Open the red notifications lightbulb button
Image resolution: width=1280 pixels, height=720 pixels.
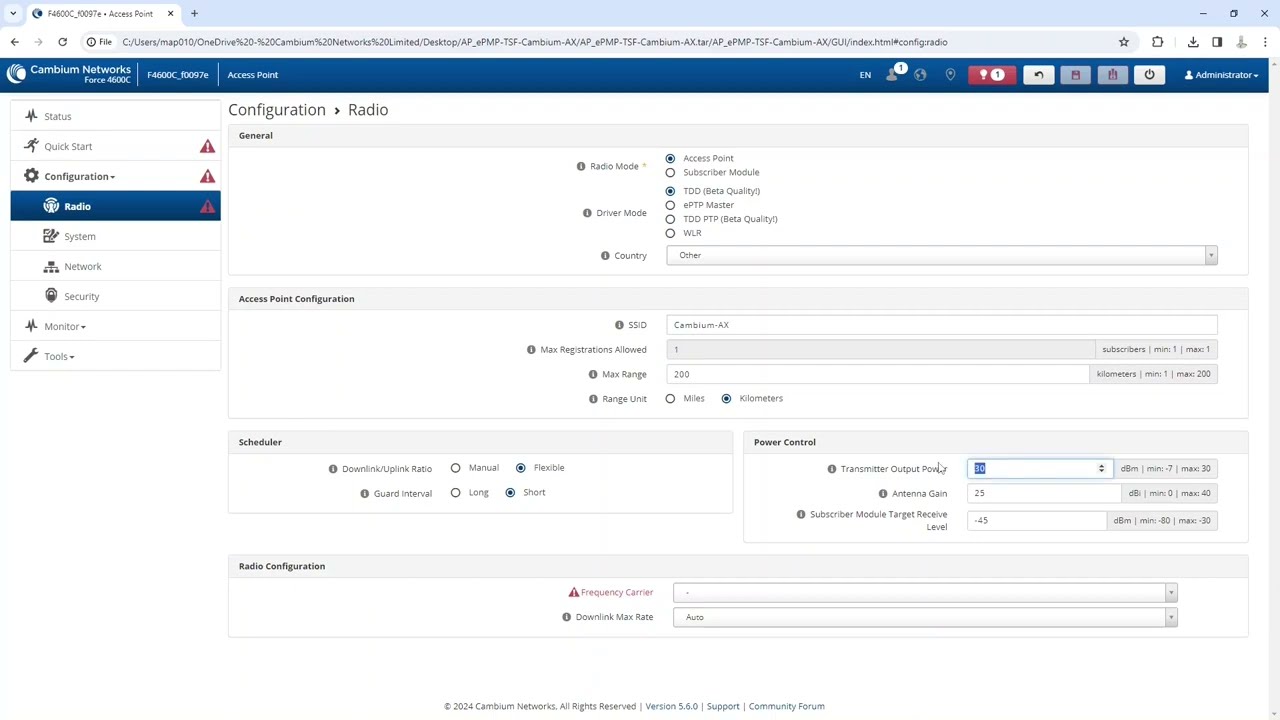[x=991, y=75]
